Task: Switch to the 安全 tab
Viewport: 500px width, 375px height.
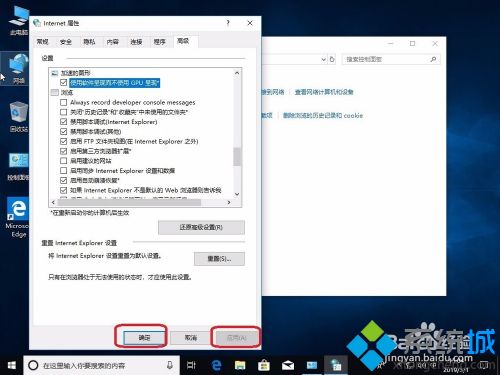Action: (66, 42)
